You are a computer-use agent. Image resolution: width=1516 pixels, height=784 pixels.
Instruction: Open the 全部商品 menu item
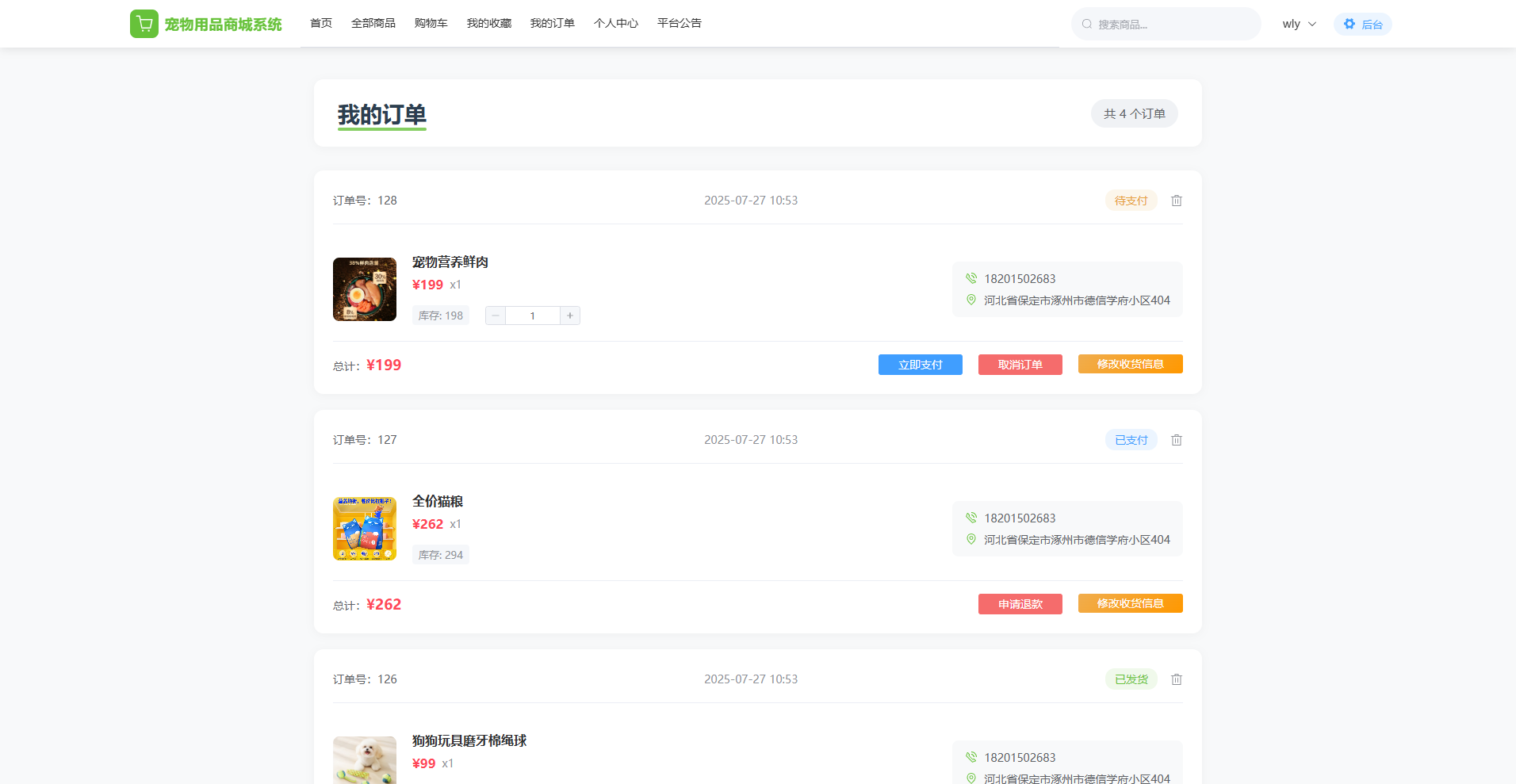(x=373, y=23)
